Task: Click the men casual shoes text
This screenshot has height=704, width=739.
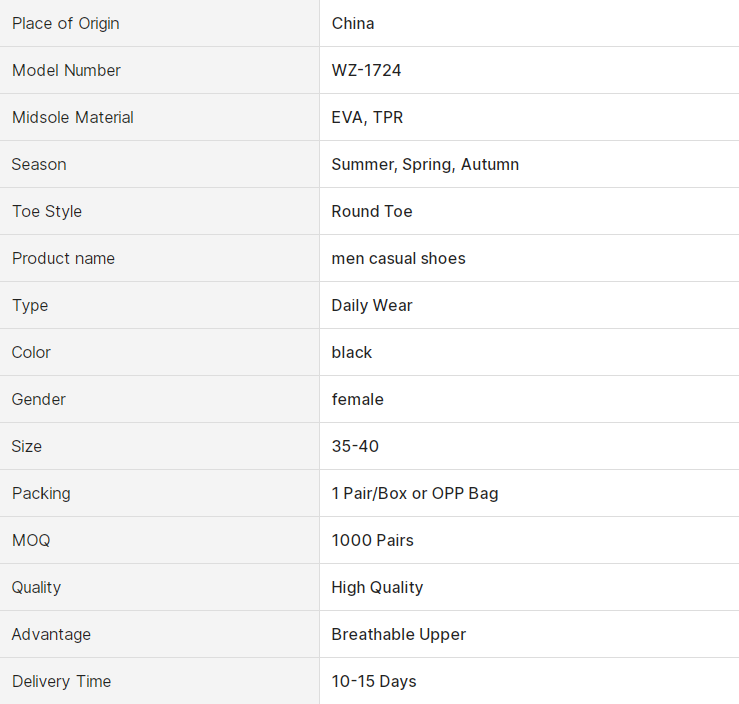Action: pyautogui.click(x=398, y=258)
